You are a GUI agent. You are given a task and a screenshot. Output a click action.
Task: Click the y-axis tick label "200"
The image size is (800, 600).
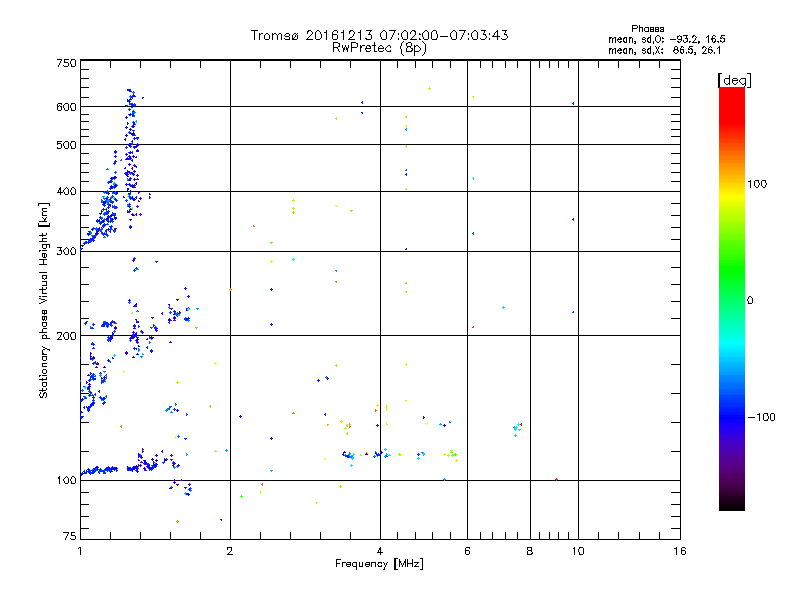click(x=66, y=336)
